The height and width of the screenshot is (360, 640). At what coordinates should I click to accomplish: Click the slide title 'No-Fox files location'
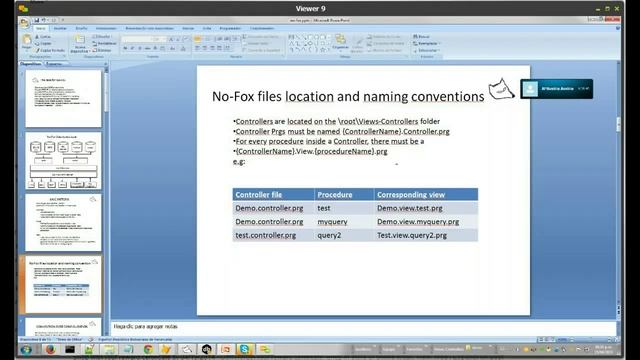point(348,97)
